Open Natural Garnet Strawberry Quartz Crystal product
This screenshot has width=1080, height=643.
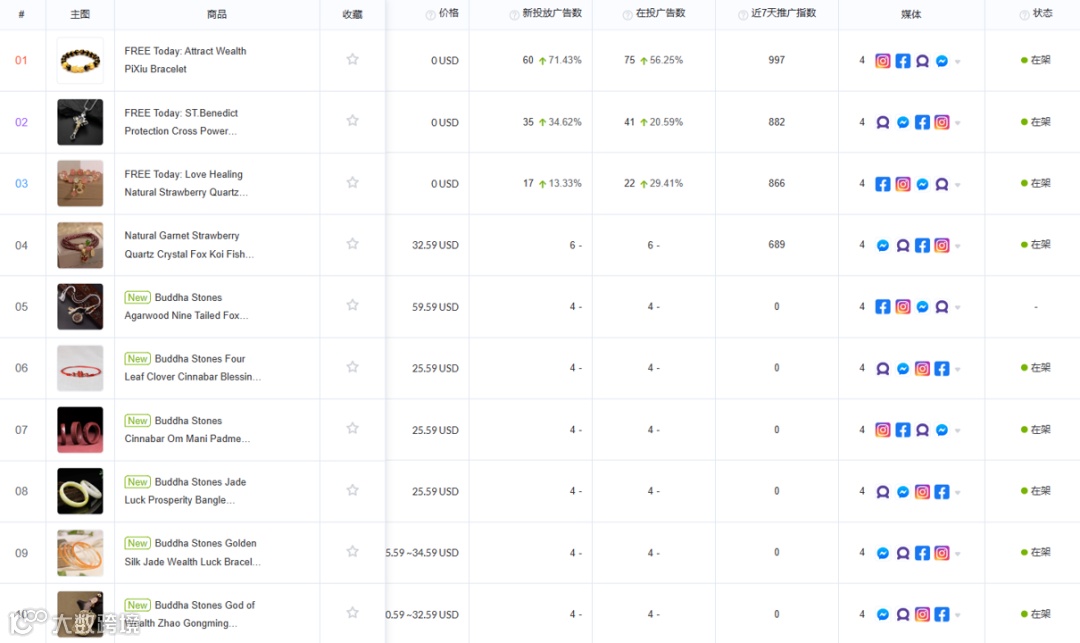[x=189, y=244]
